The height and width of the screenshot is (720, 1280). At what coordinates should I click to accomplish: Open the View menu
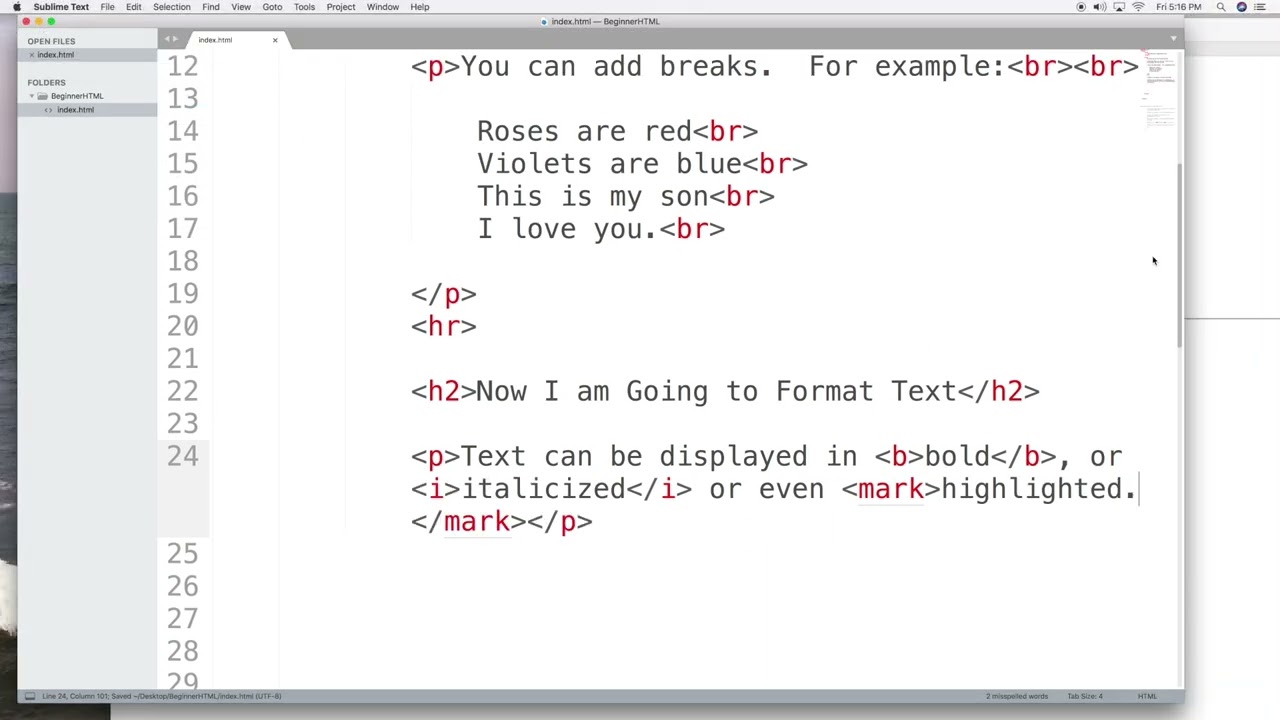(x=241, y=7)
